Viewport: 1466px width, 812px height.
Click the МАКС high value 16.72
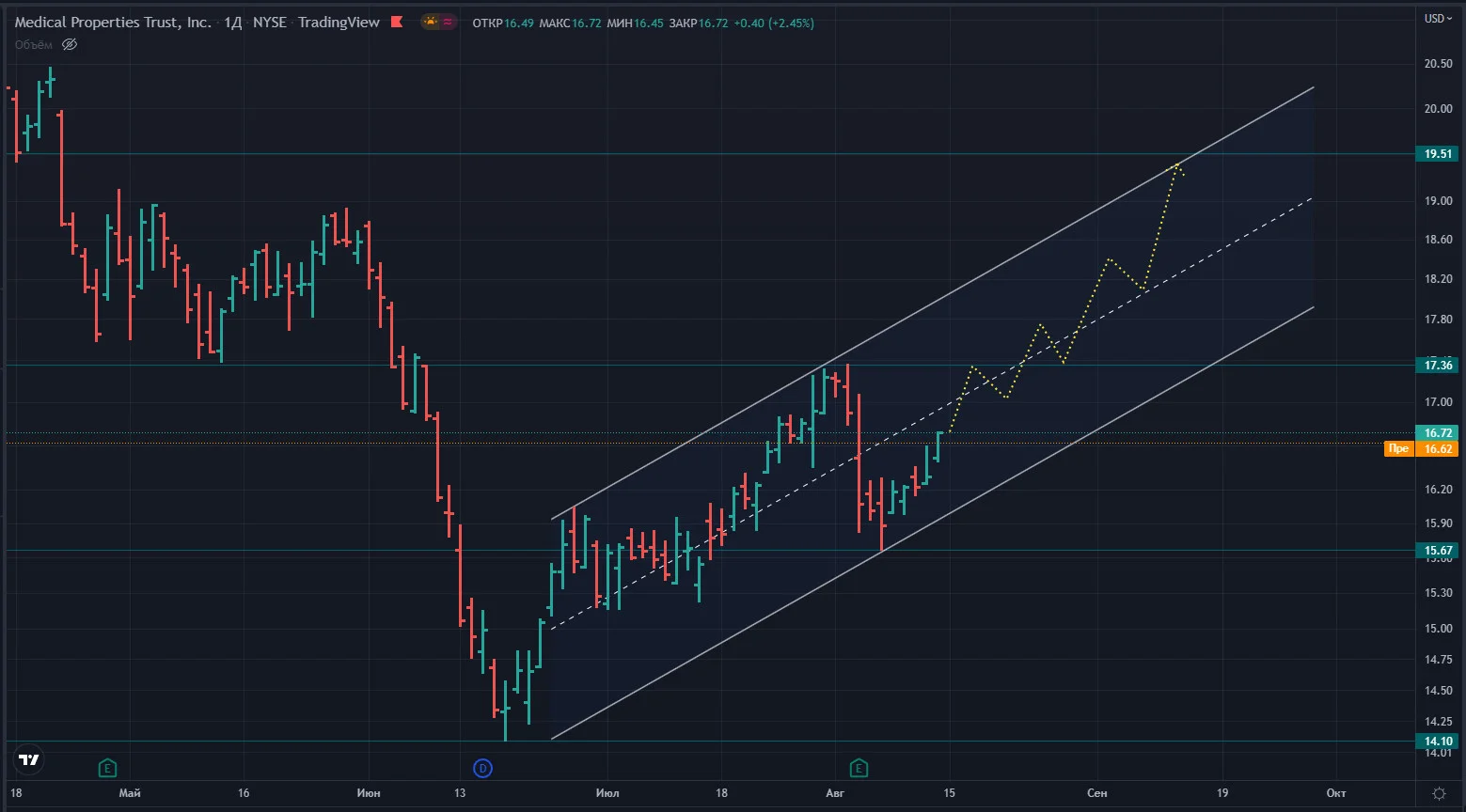tap(586, 23)
